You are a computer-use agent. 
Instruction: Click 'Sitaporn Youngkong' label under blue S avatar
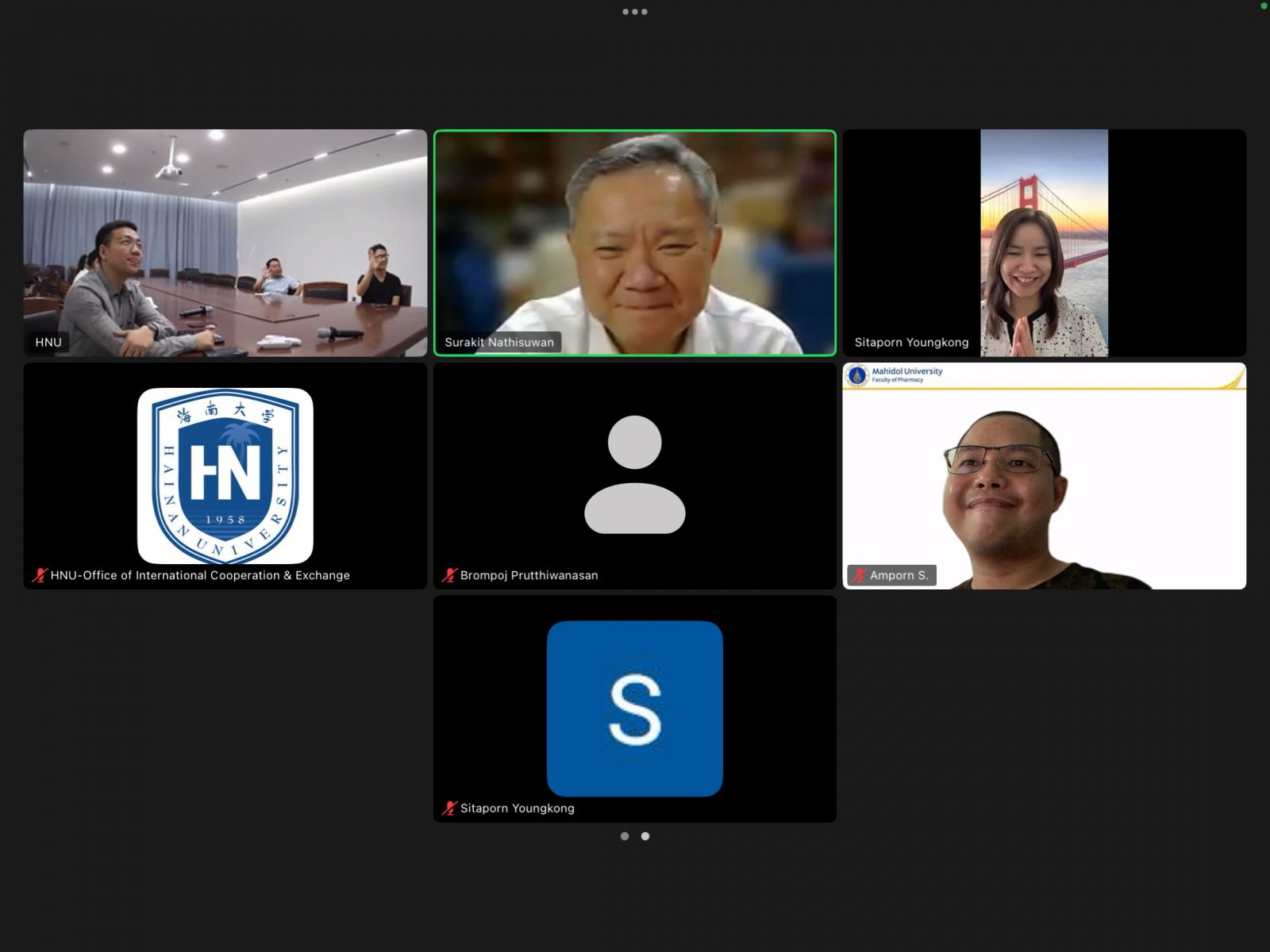coord(518,808)
